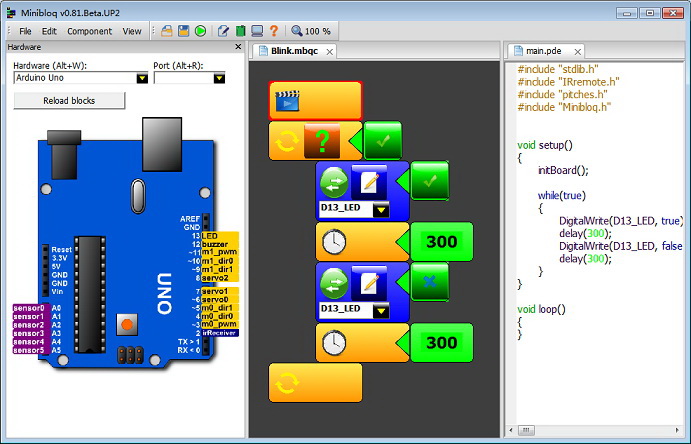Click the Open file toolbar icon
The width and height of the screenshot is (691, 444).
pyautogui.click(x=167, y=31)
